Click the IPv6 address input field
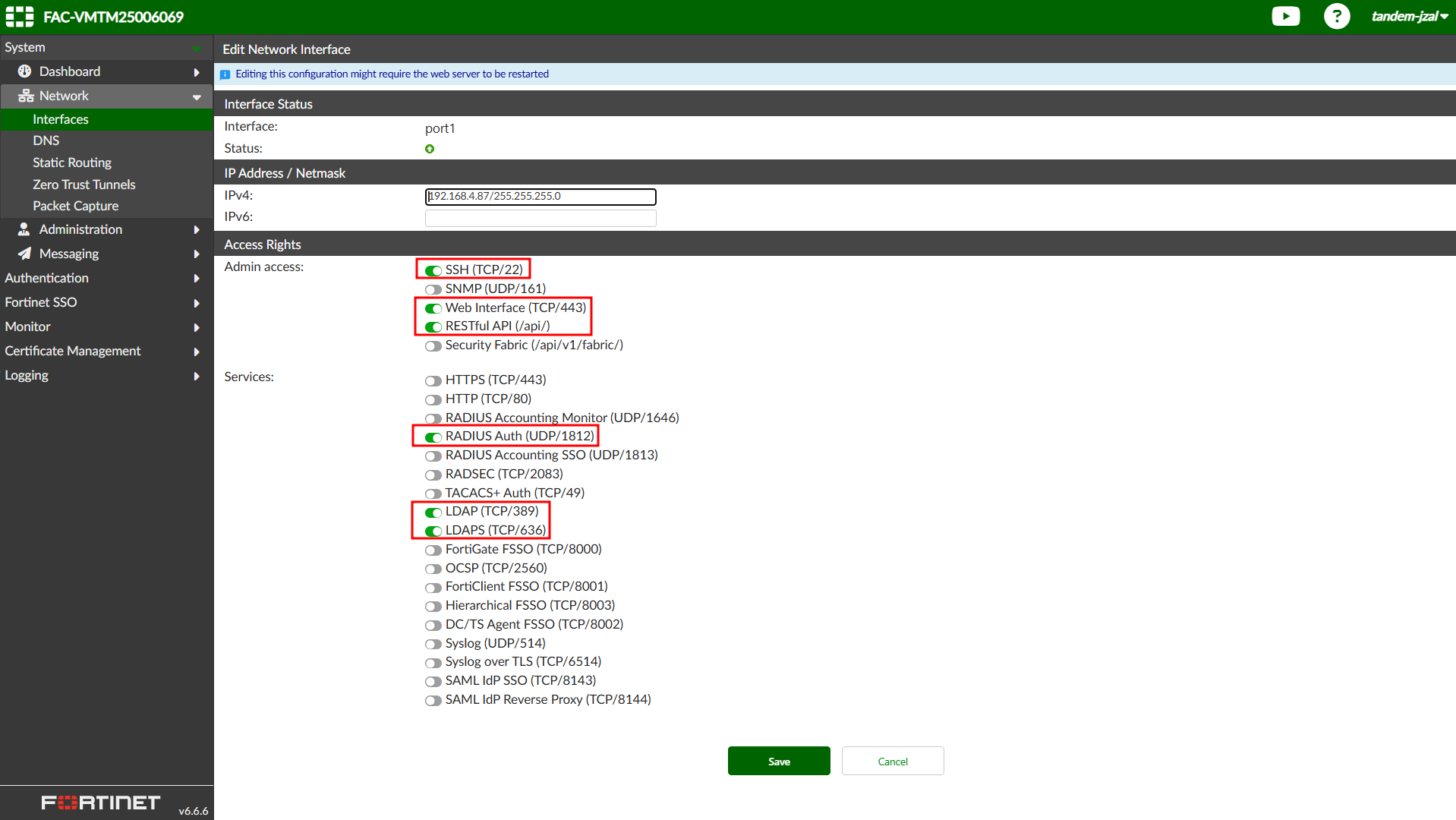This screenshot has width=1456, height=820. 540,218
